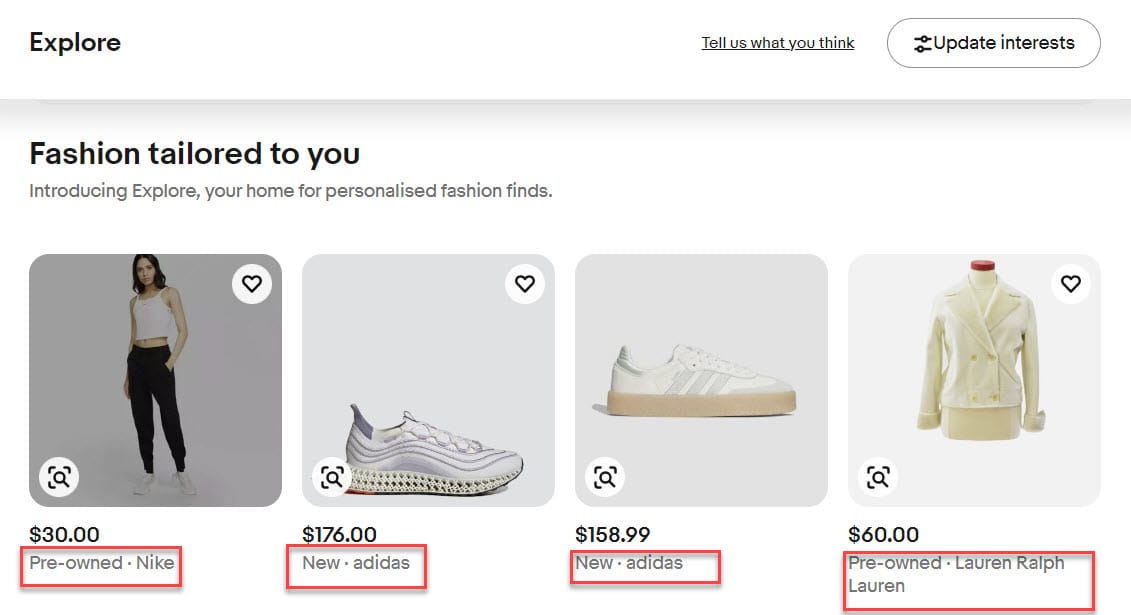This screenshot has width=1131, height=615.
Task: Open visual search on $158.99 adidas shoe
Action: tap(605, 477)
